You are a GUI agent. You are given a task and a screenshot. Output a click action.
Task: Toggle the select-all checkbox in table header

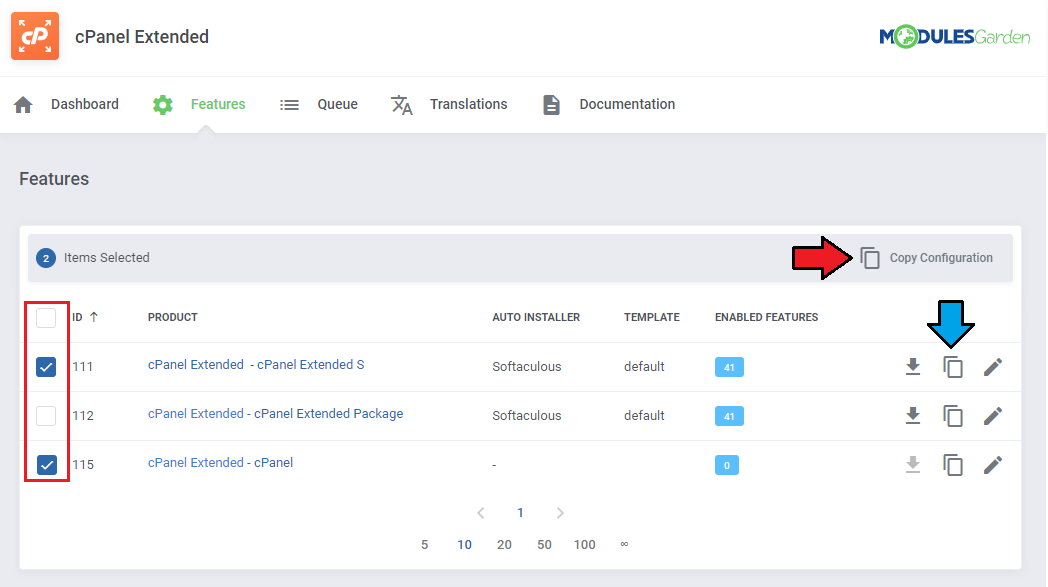(46, 318)
